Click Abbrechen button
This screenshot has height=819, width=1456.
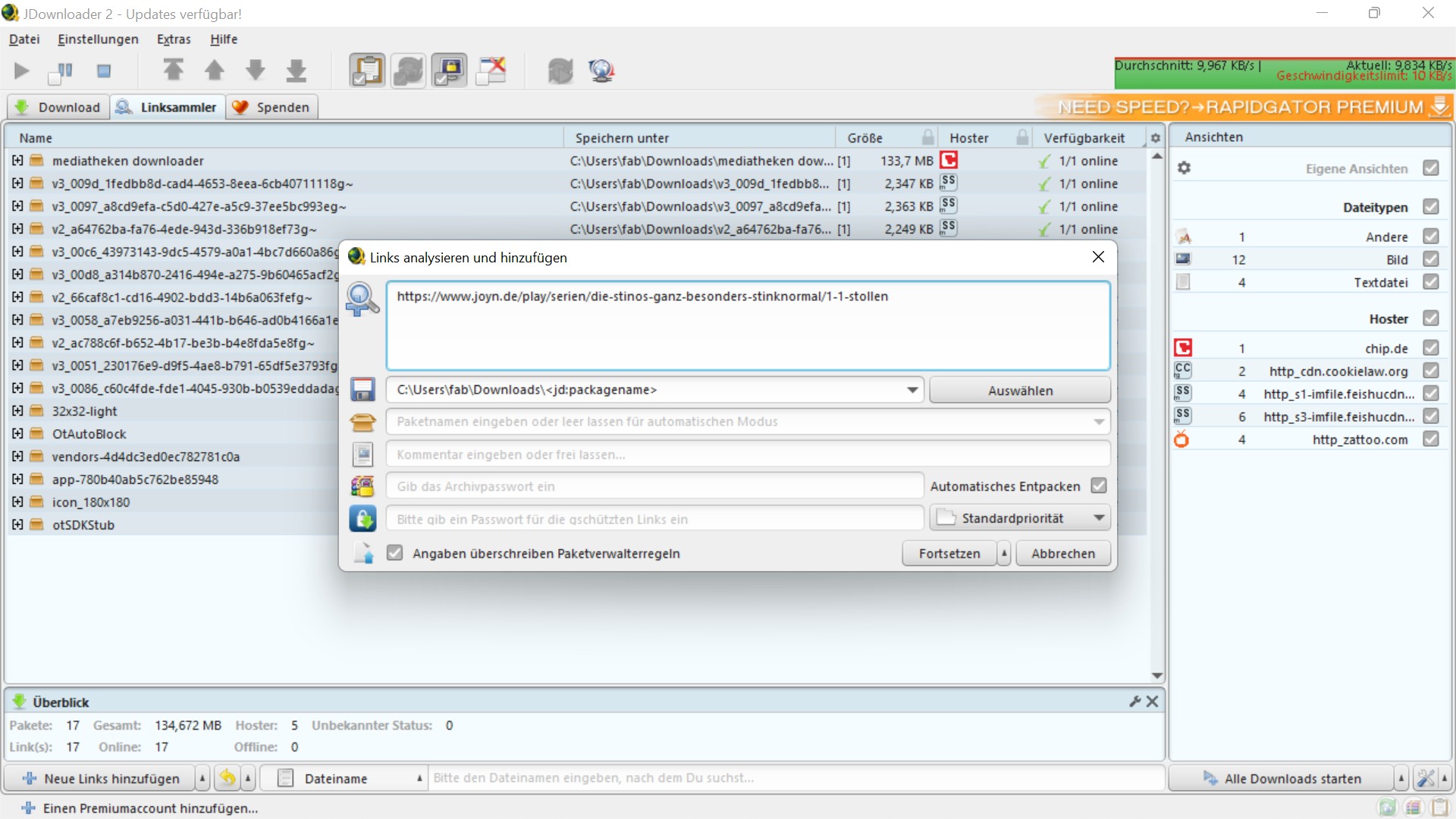[1063, 554]
